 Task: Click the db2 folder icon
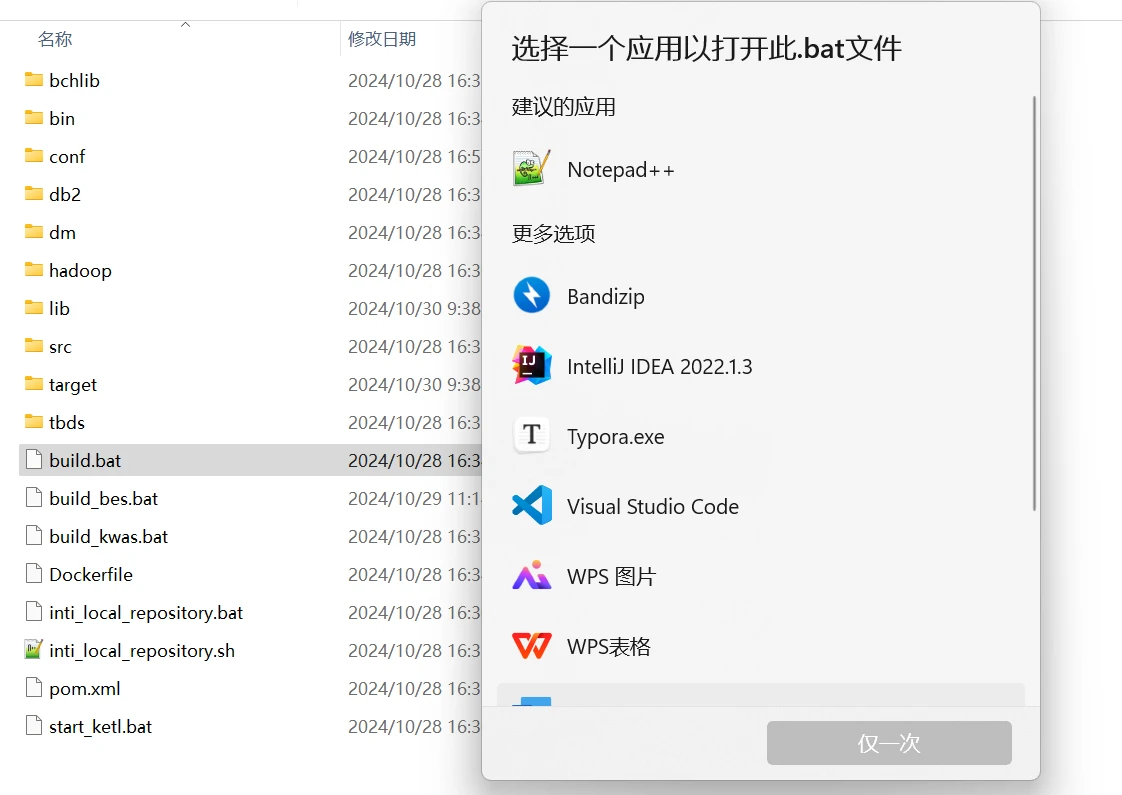coord(34,193)
